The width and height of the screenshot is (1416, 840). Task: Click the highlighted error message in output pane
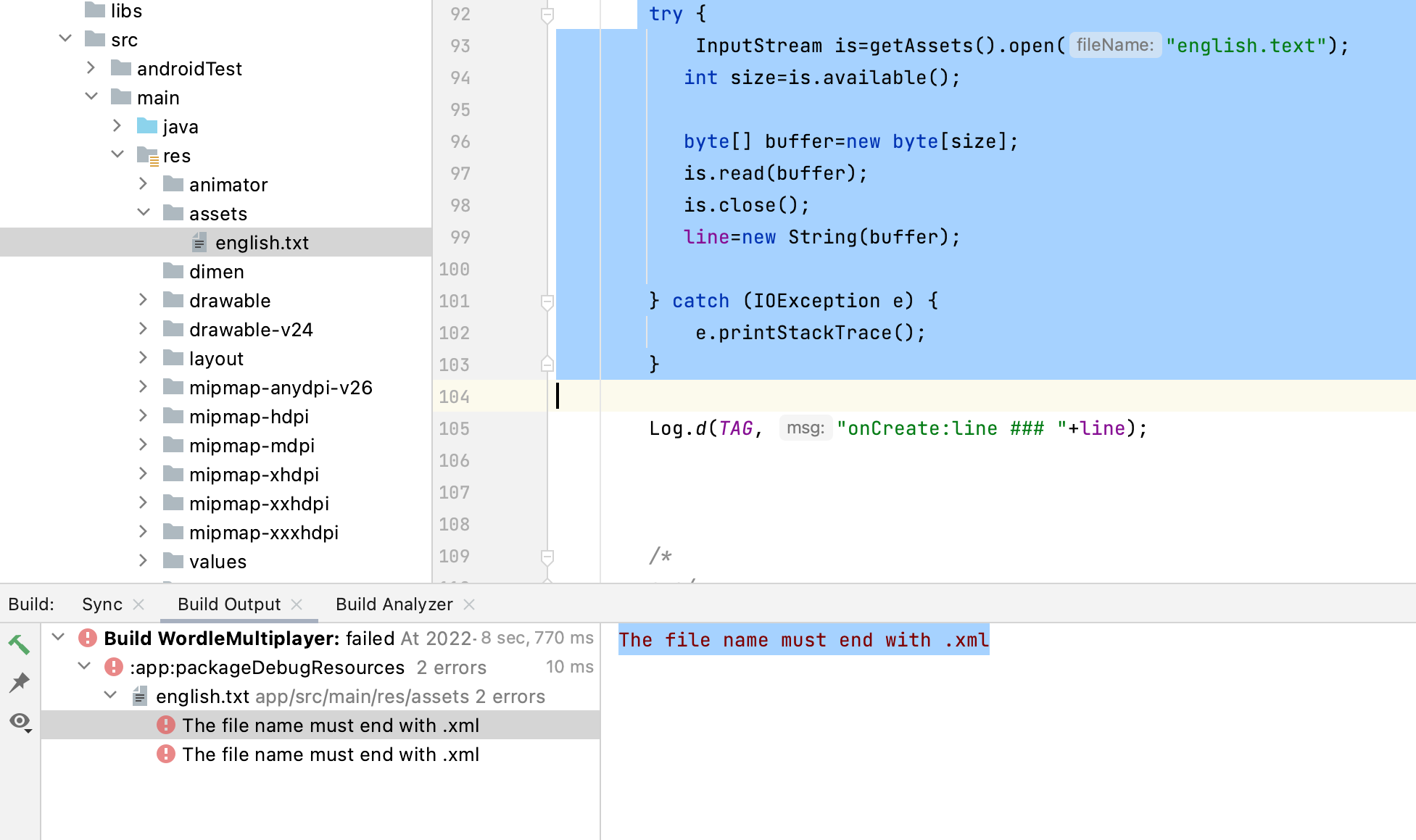click(x=803, y=640)
